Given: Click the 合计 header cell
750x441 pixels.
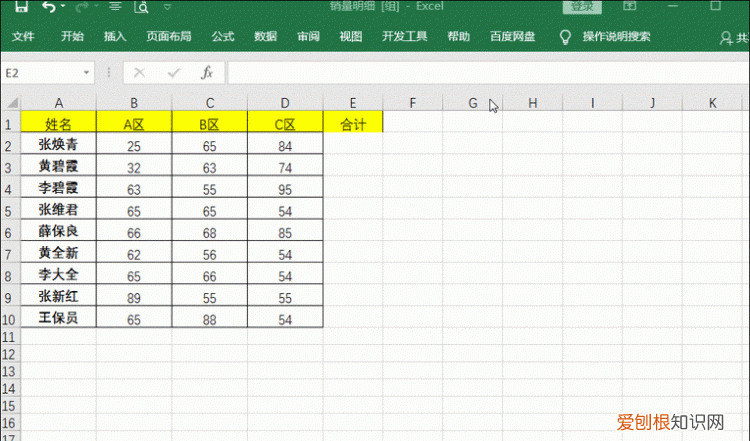Looking at the screenshot, I should 353,121.
